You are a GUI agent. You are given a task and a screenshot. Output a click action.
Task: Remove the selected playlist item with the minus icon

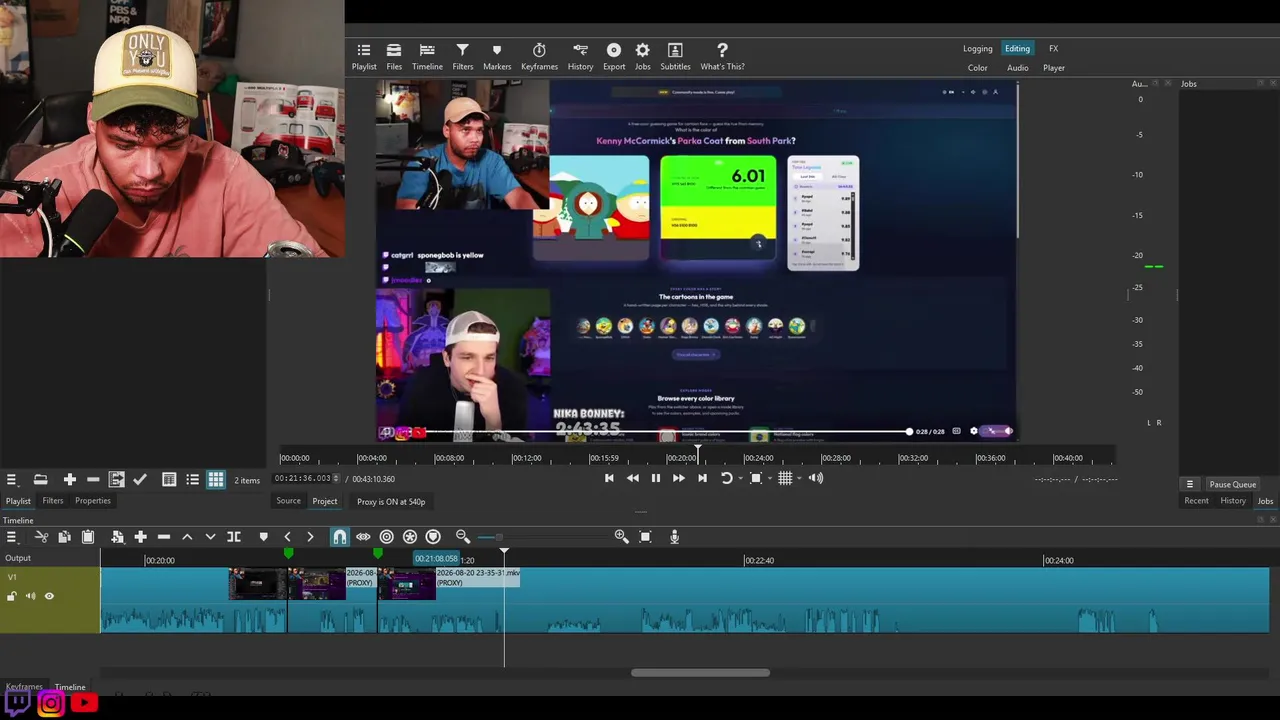pyautogui.click(x=93, y=480)
